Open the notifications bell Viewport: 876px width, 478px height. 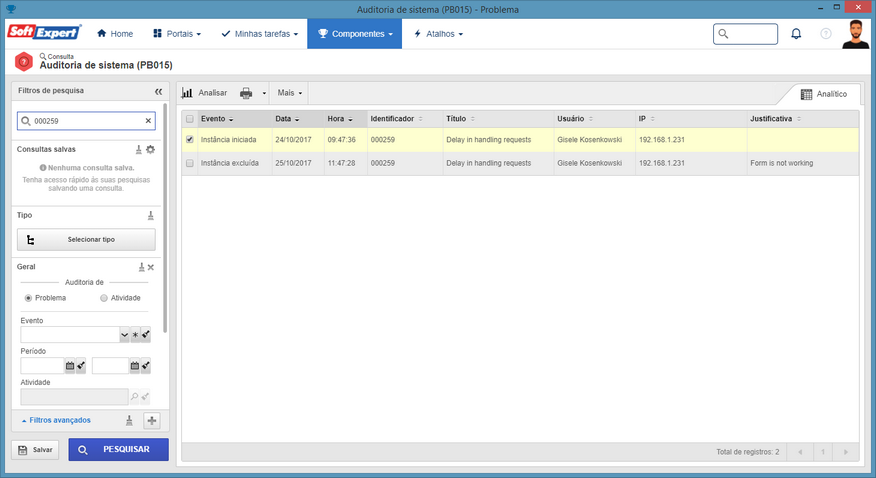[796, 34]
